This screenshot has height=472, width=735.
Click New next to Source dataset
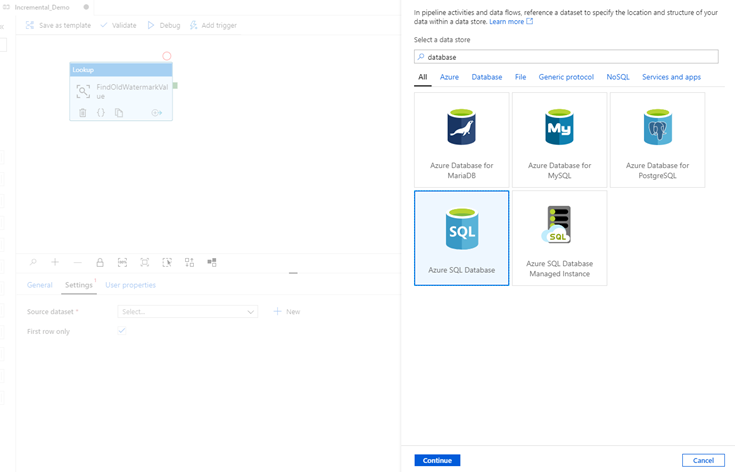coord(287,312)
